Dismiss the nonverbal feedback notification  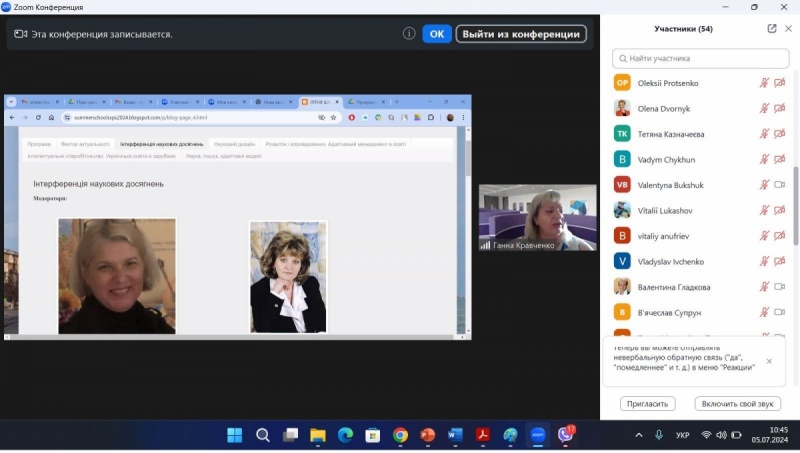(768, 361)
